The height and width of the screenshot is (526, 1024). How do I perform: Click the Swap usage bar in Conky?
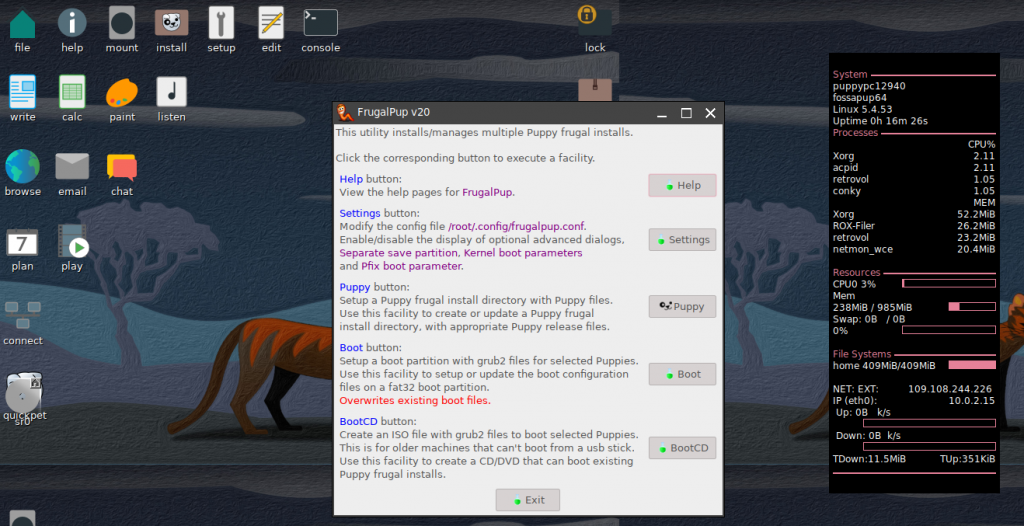coord(949,330)
